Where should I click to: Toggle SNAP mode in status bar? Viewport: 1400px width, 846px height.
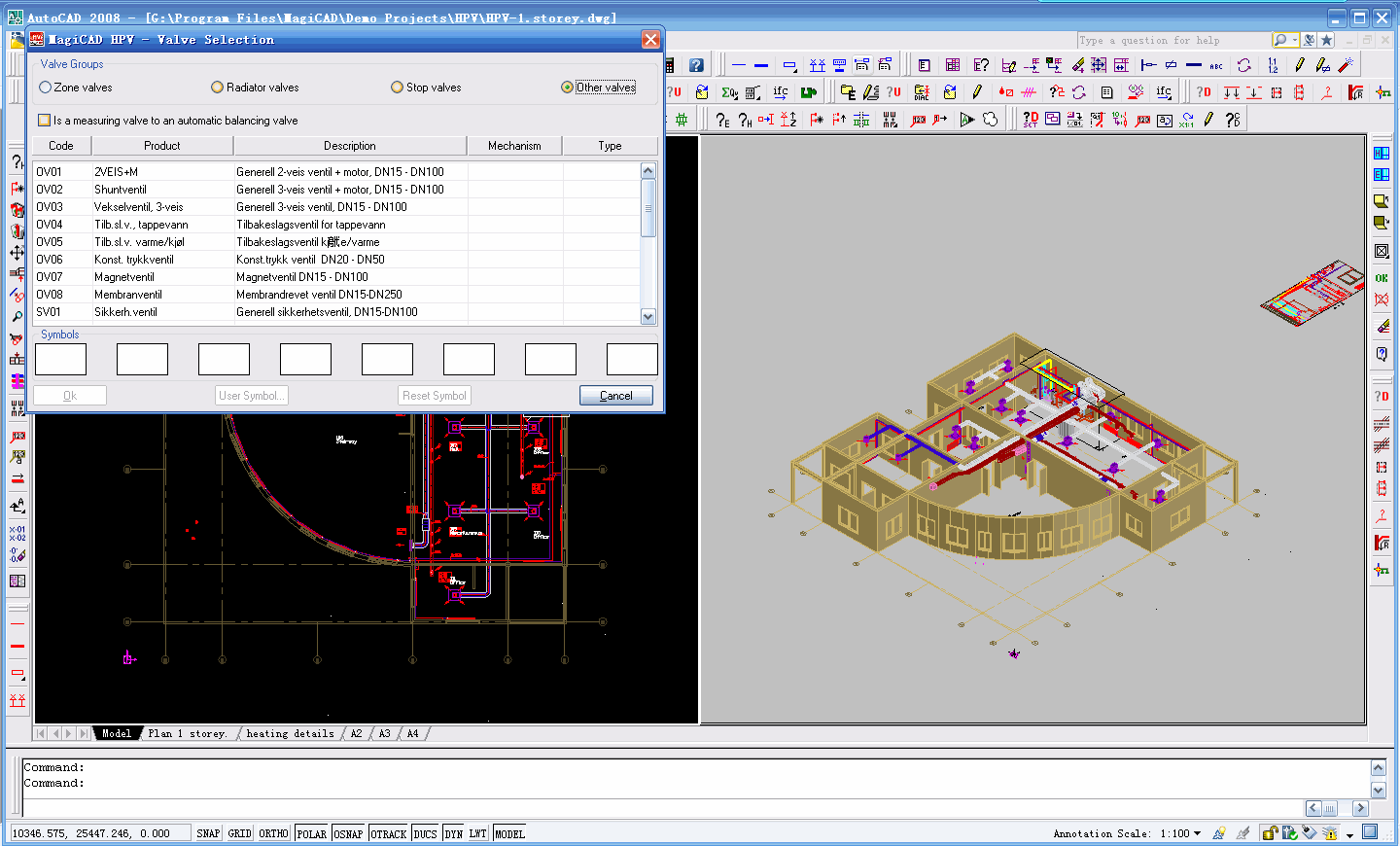[208, 833]
